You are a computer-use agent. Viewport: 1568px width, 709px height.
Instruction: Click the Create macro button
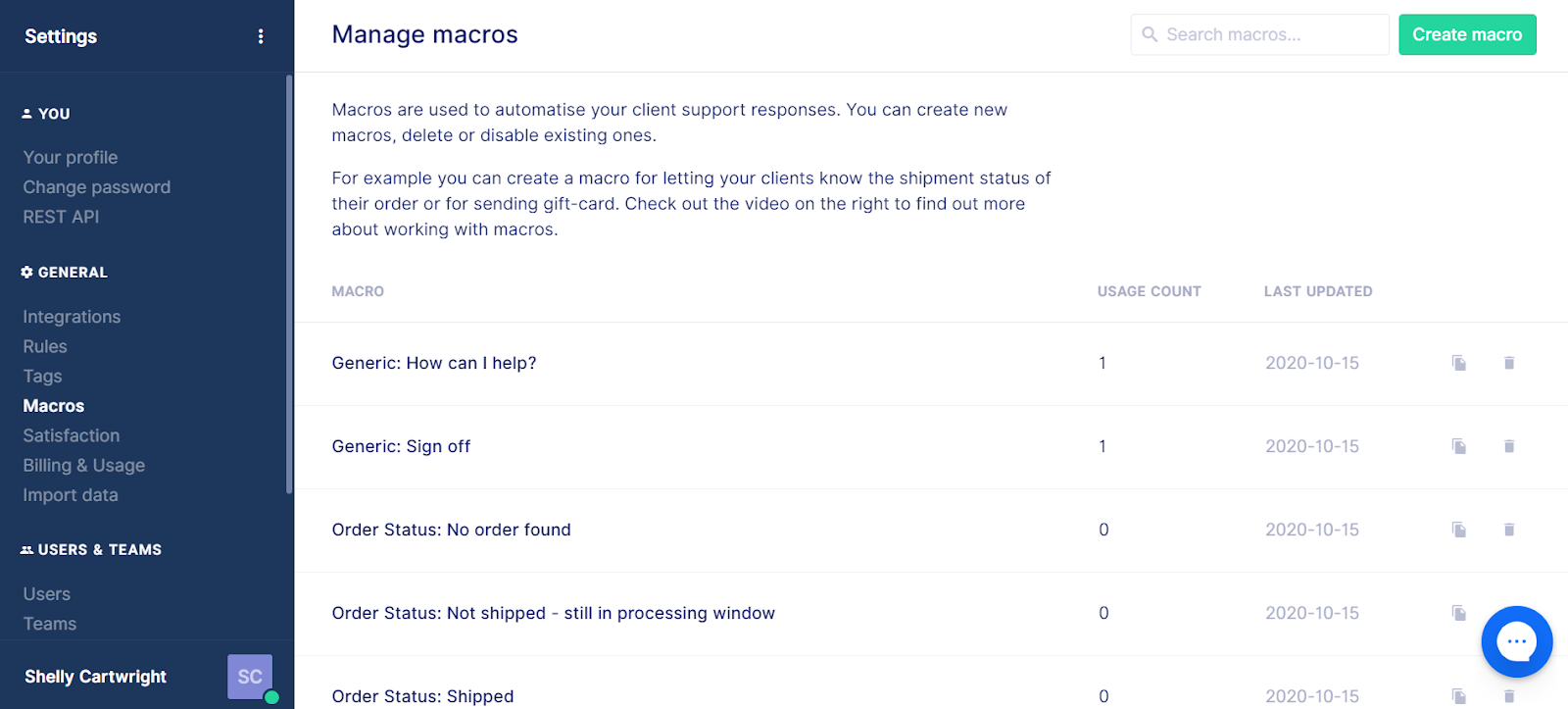pos(1467,34)
